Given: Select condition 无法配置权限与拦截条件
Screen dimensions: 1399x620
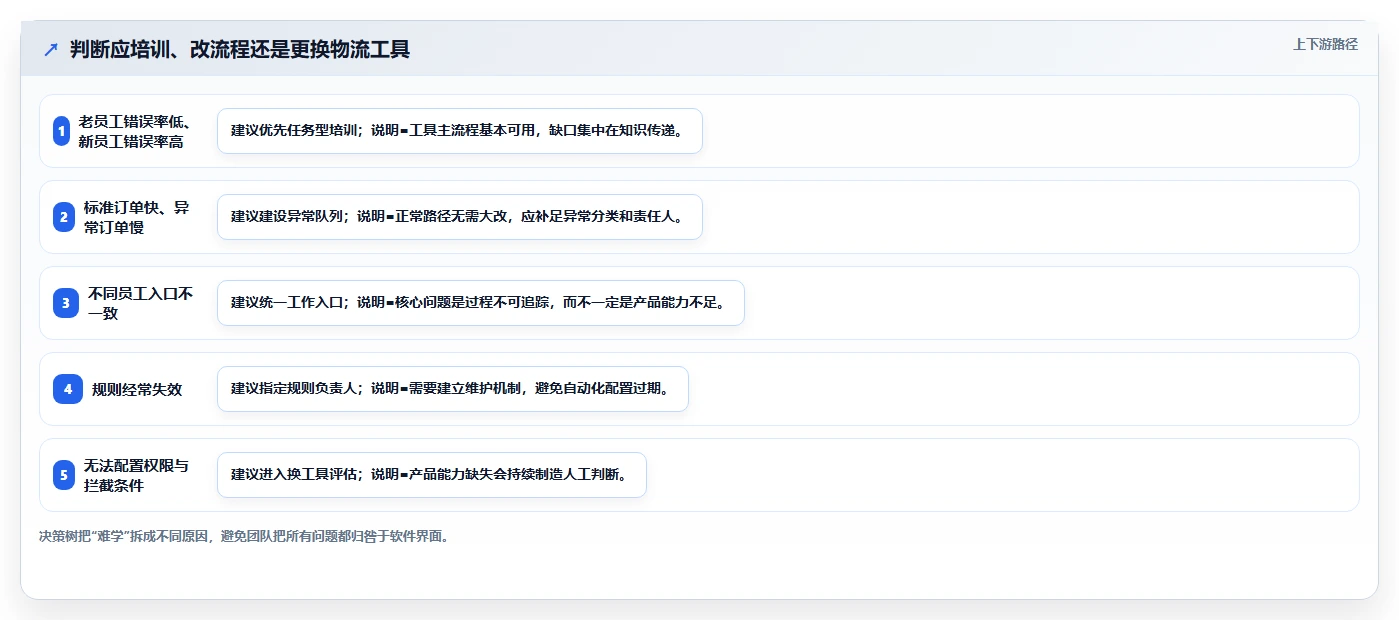Looking at the screenshot, I should tap(136, 475).
